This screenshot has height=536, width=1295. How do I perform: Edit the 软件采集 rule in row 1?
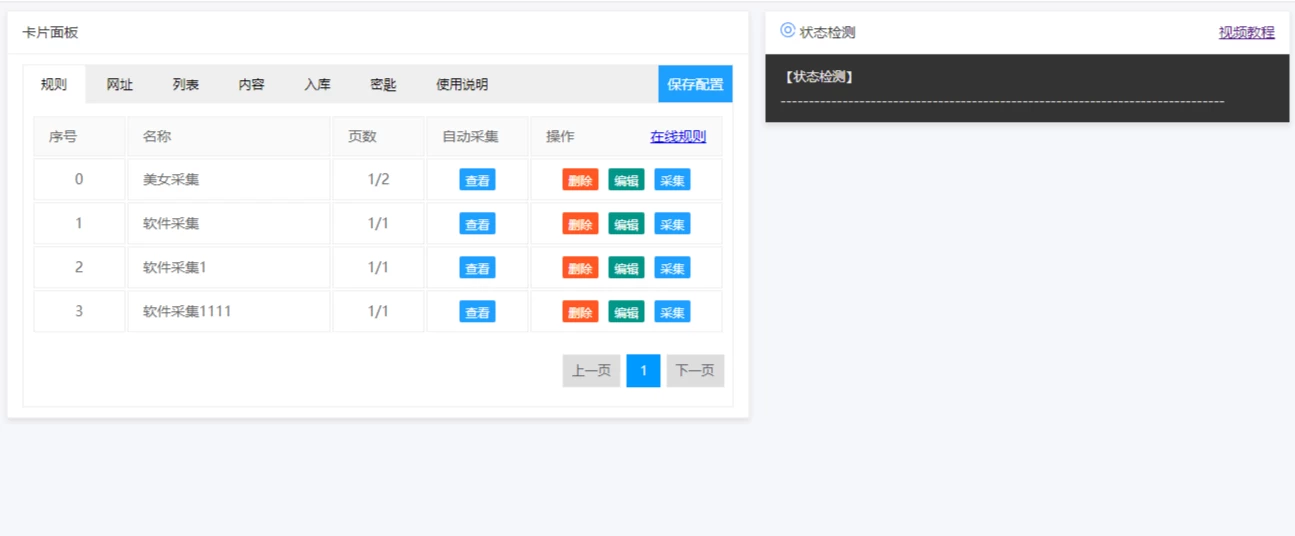pos(626,224)
